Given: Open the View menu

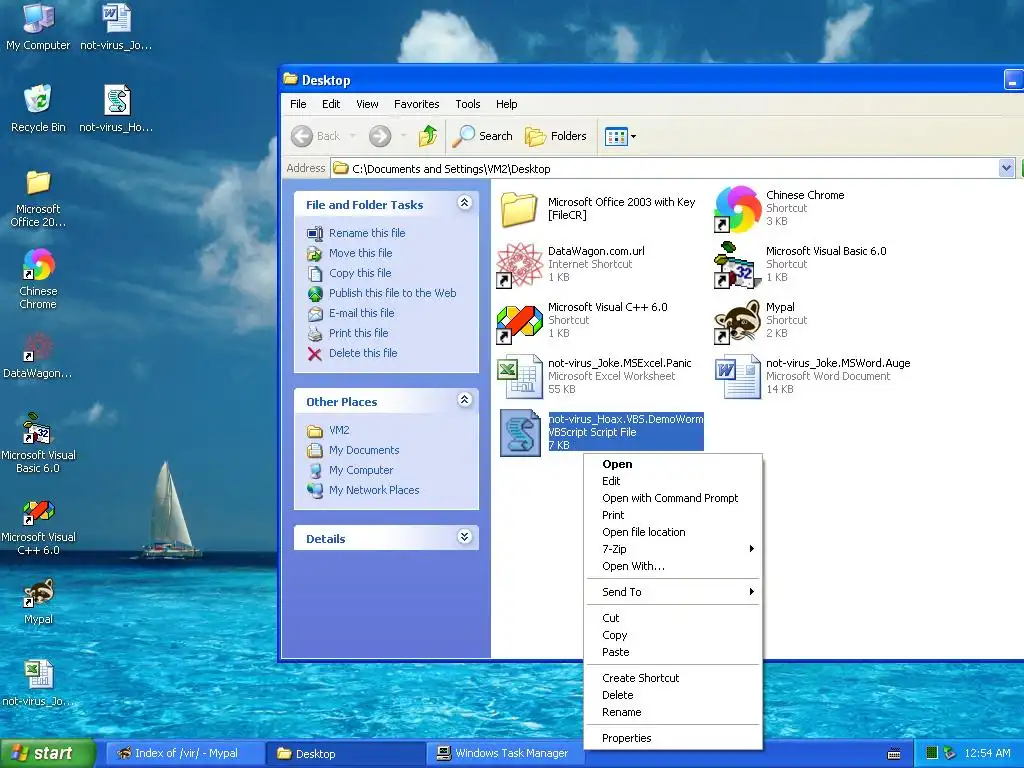Looking at the screenshot, I should click(367, 104).
